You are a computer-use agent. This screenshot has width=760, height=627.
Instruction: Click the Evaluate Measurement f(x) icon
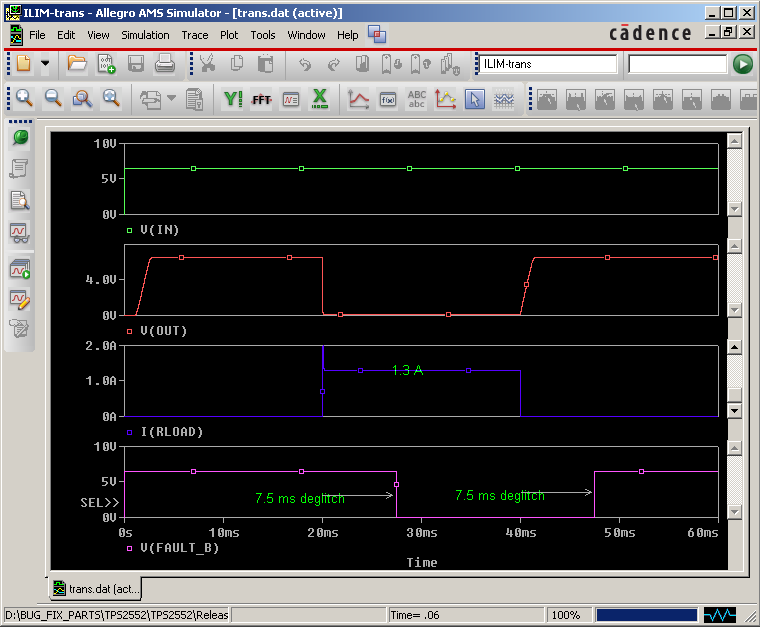coord(388,99)
